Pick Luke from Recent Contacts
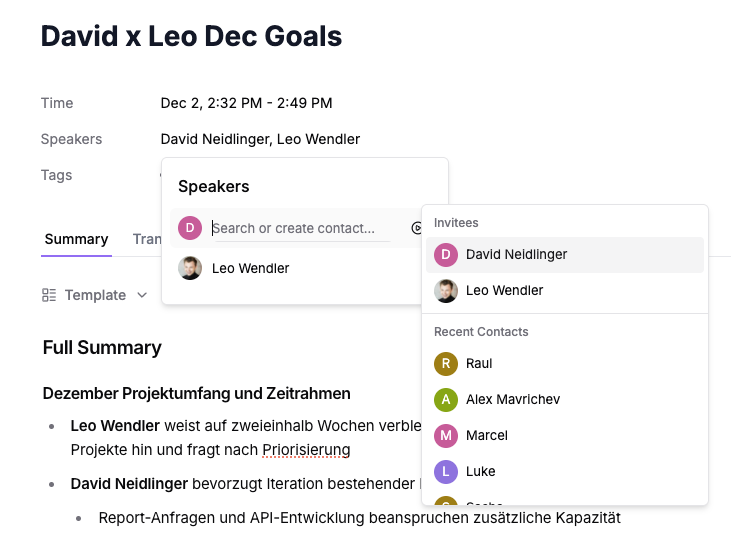Image resolution: width=731 pixels, height=538 pixels. (480, 471)
